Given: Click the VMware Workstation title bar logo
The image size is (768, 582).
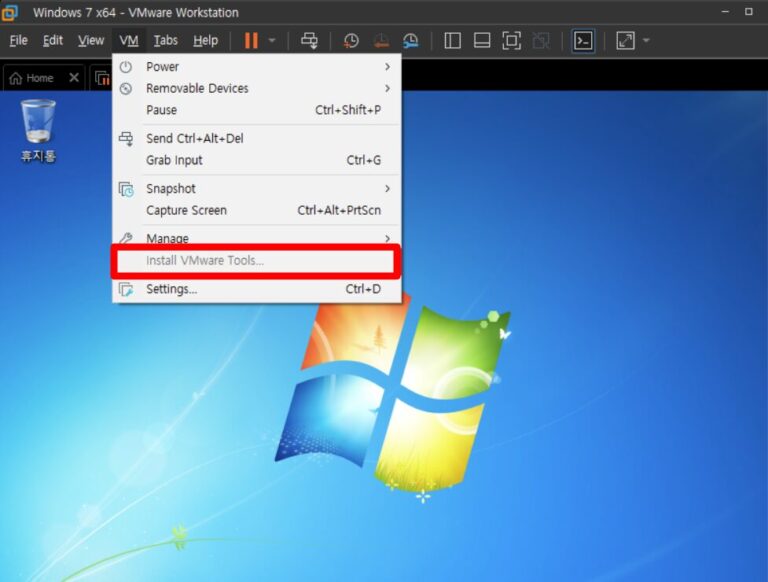Looking at the screenshot, I should (x=10, y=12).
